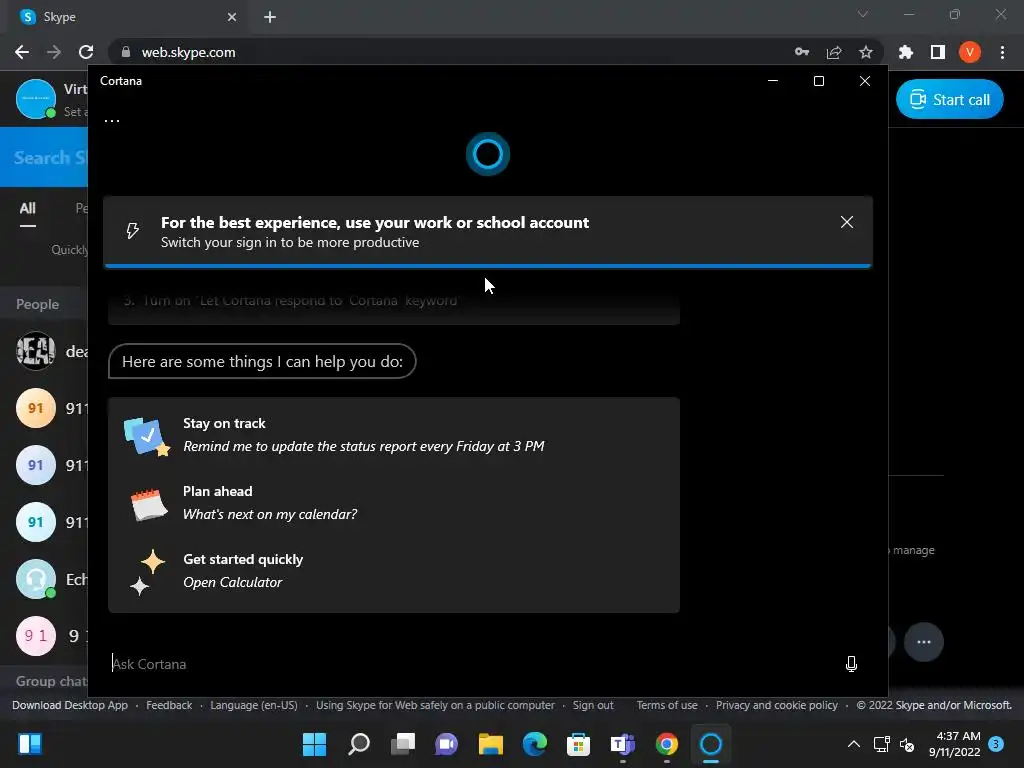
Task: Open the taskbar clock and date
Action: coord(955,744)
